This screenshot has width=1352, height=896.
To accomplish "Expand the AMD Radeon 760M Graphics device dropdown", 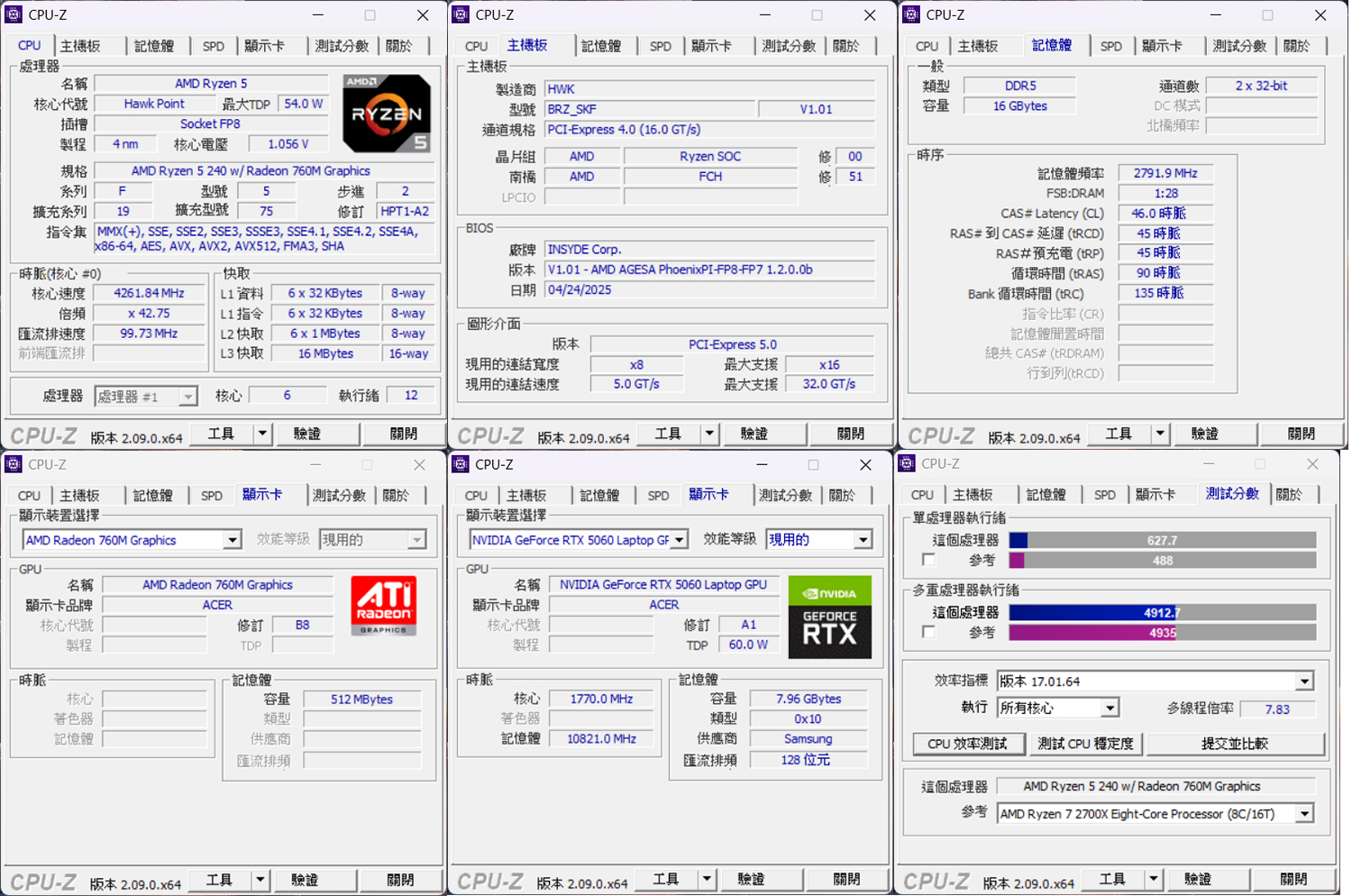I will [233, 540].
